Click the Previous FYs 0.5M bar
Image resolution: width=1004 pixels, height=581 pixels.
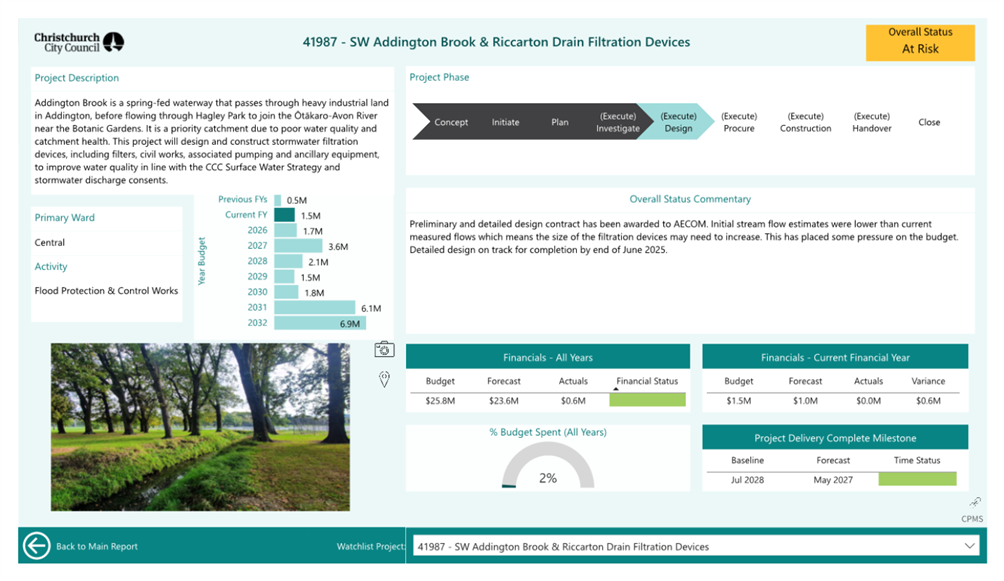coord(278,200)
